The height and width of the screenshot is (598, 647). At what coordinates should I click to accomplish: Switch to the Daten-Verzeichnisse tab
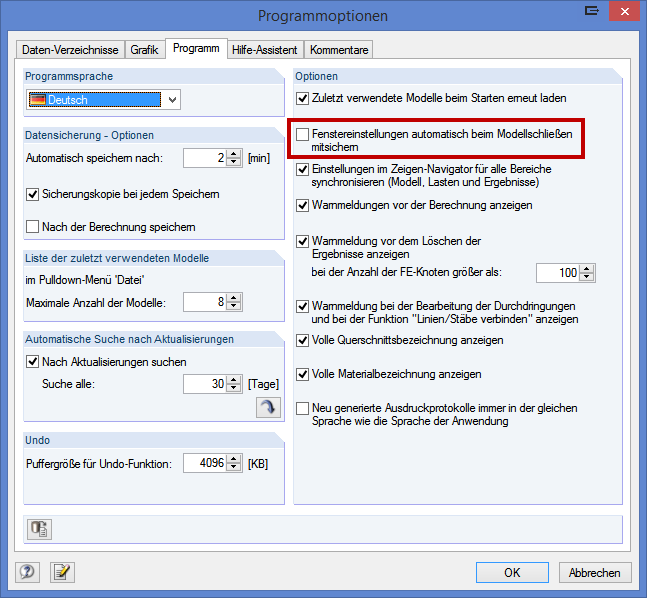[x=70, y=50]
